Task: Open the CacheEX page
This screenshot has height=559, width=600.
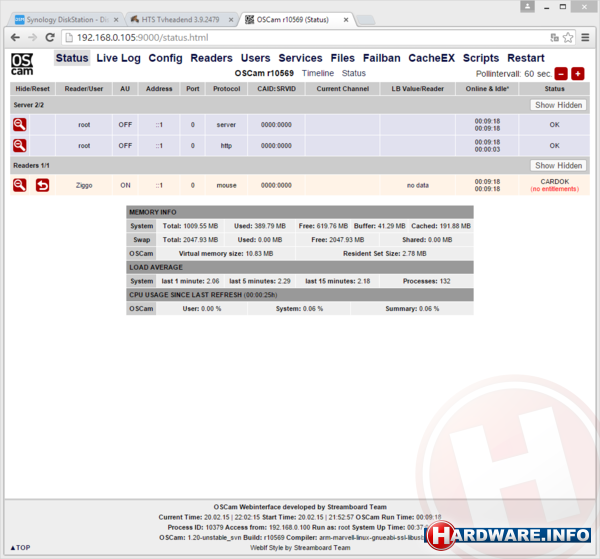Action: tap(431, 58)
